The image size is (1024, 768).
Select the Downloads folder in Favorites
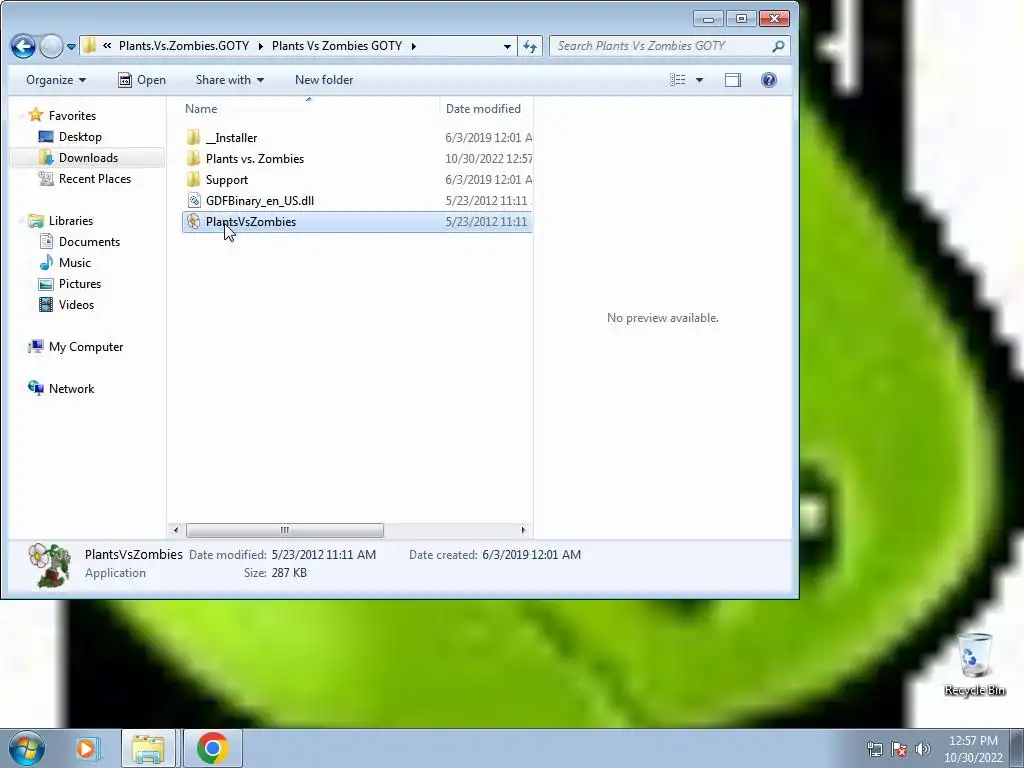(x=88, y=157)
